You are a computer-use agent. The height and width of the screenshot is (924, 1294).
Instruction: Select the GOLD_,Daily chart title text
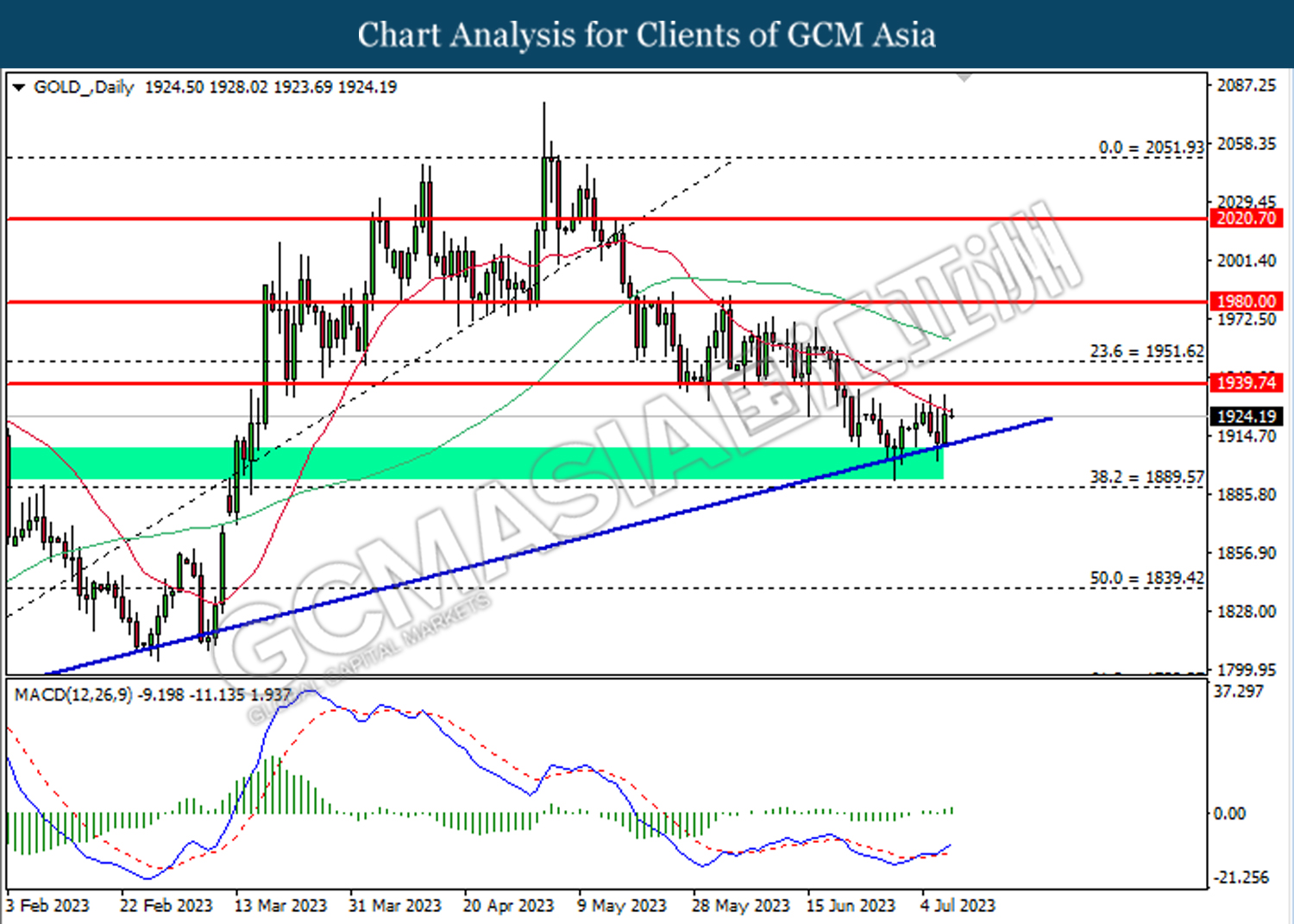click(84, 87)
